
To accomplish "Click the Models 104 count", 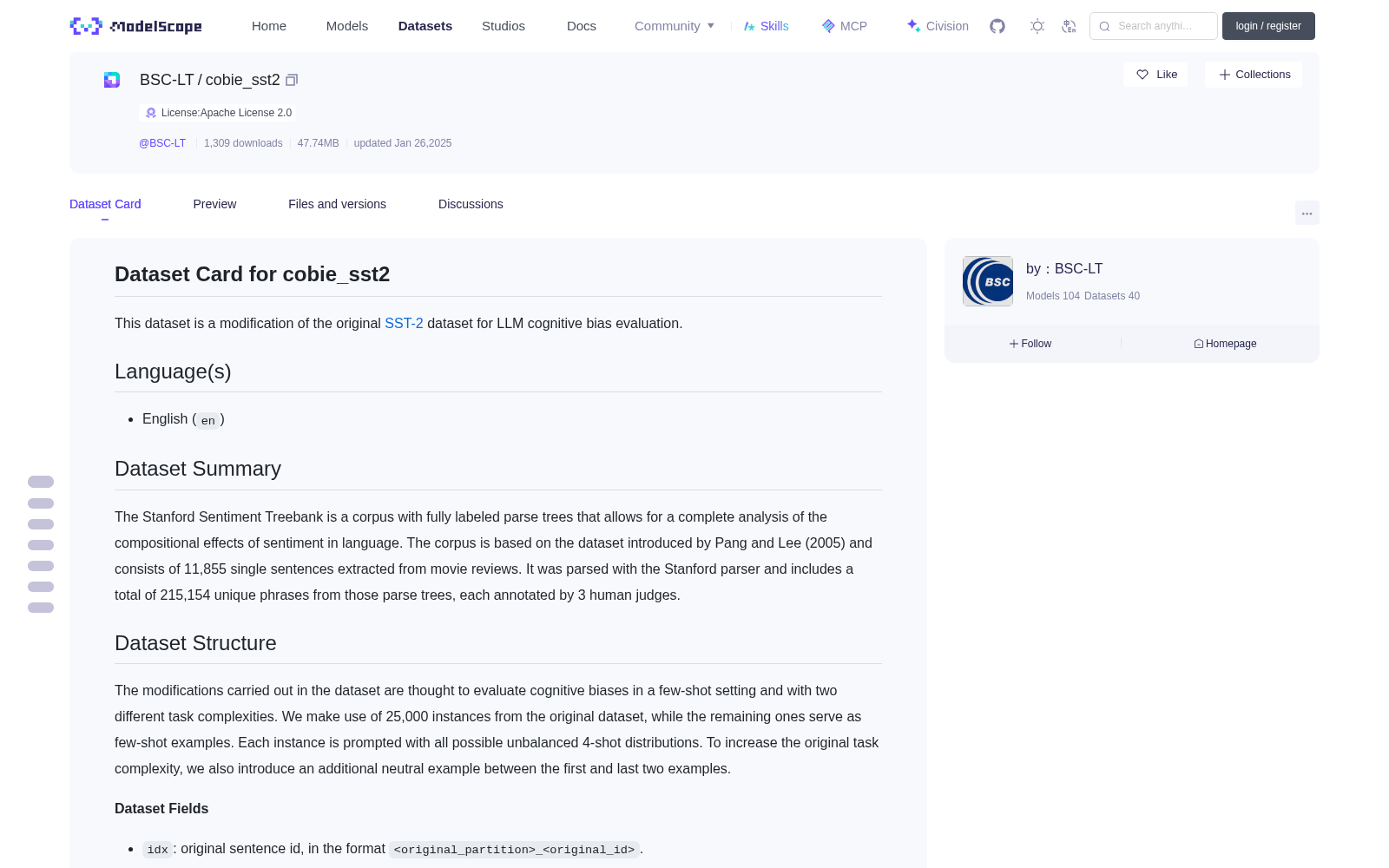I will [1053, 296].
